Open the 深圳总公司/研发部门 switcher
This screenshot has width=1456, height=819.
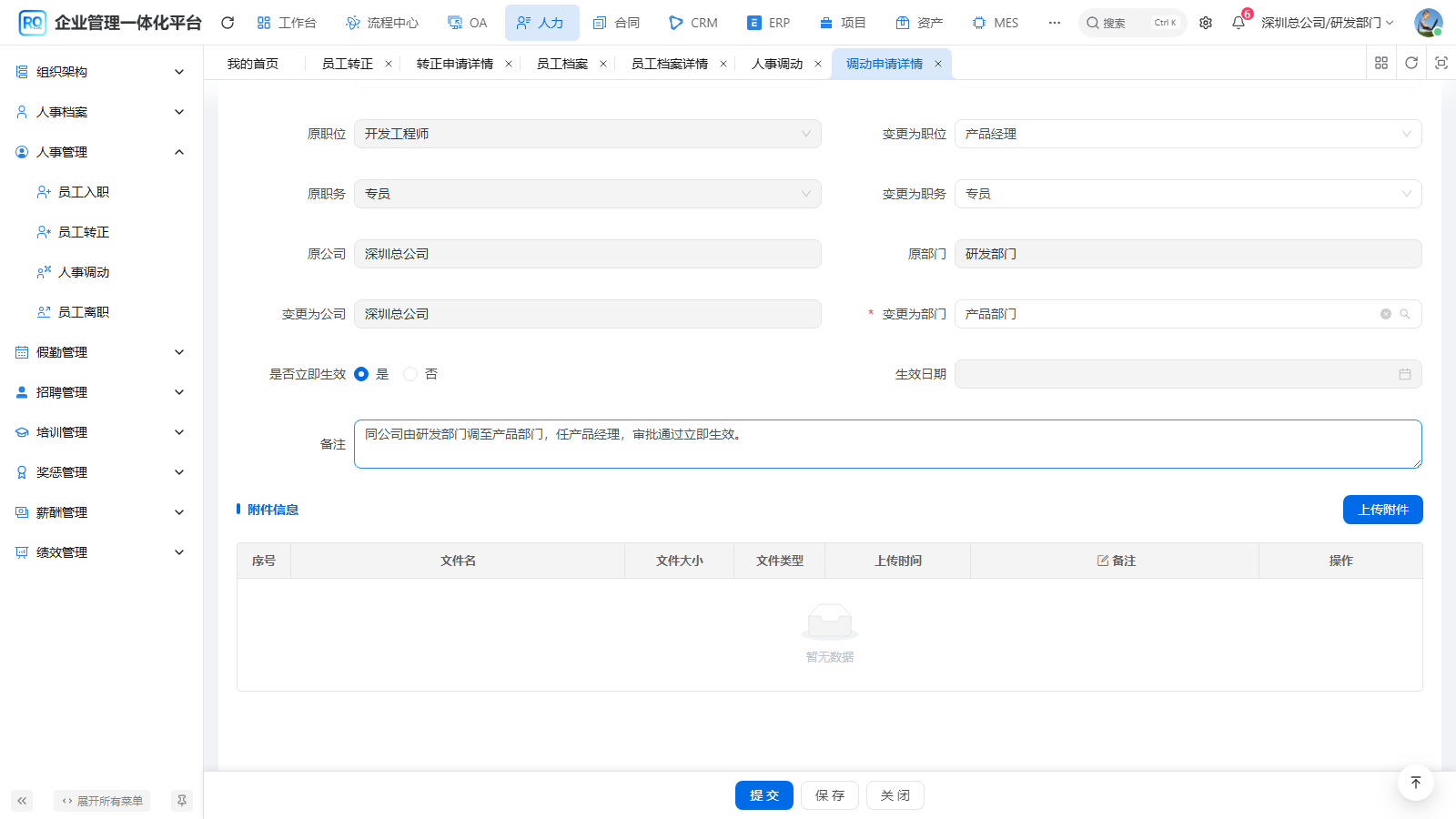point(1327,23)
